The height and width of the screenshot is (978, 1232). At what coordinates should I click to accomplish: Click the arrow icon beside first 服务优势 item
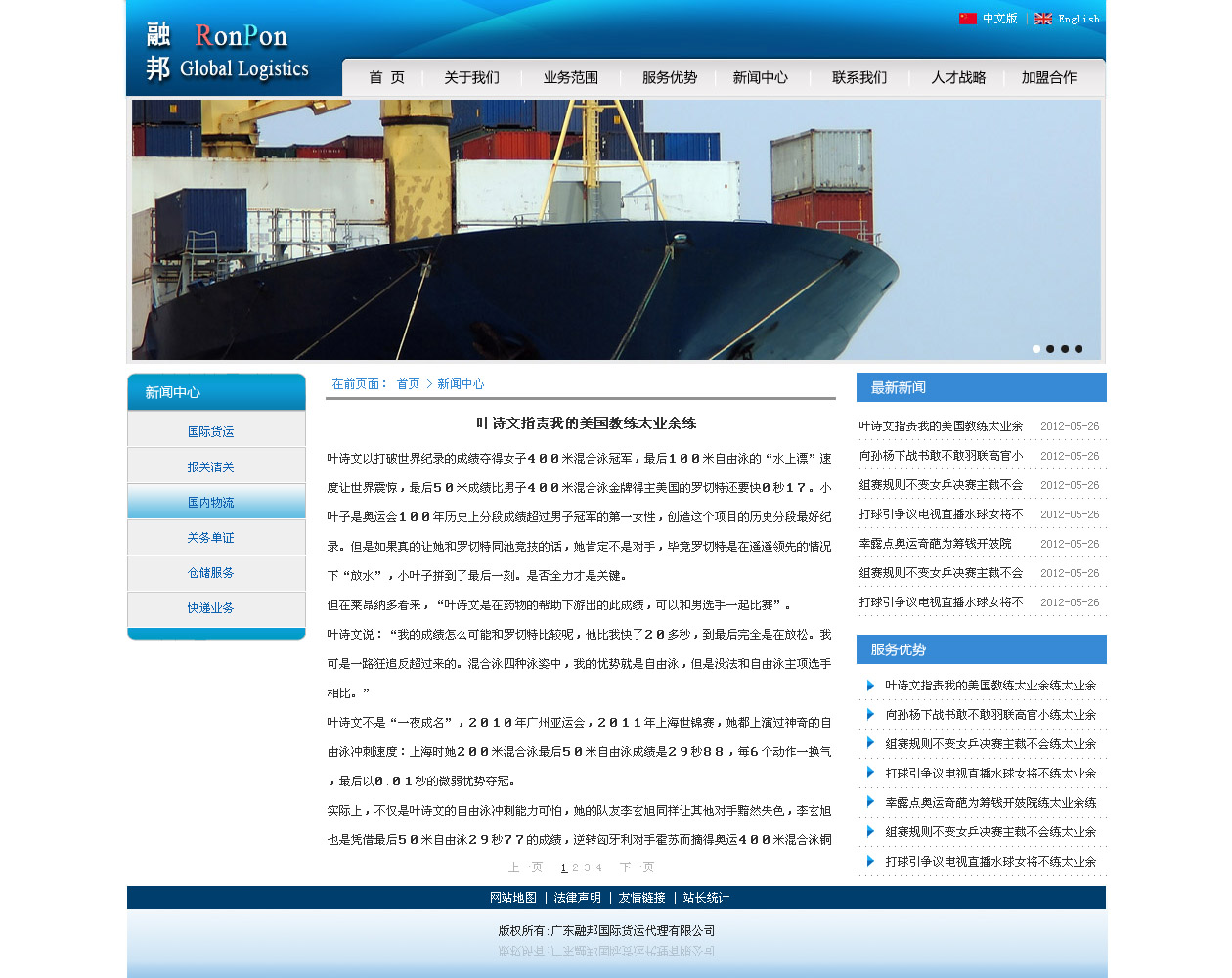tap(870, 686)
